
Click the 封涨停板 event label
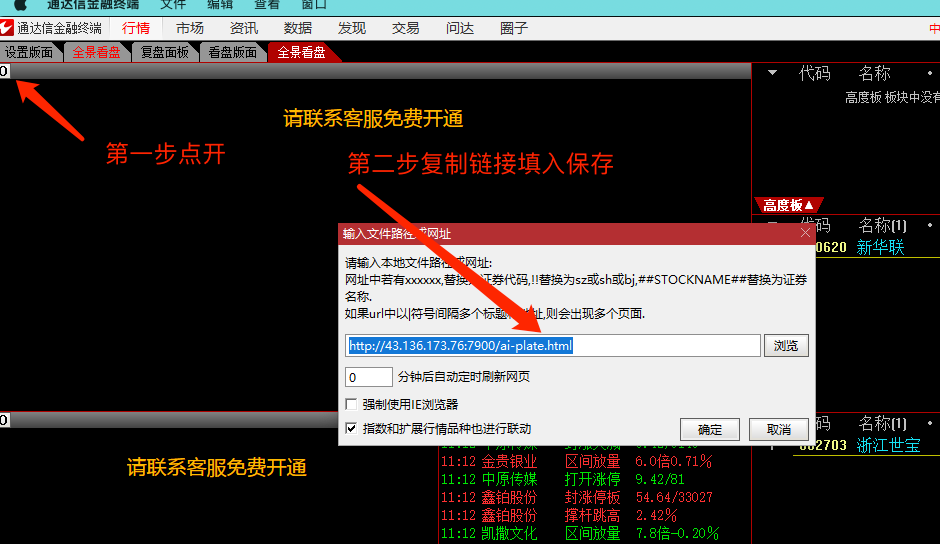pos(592,498)
